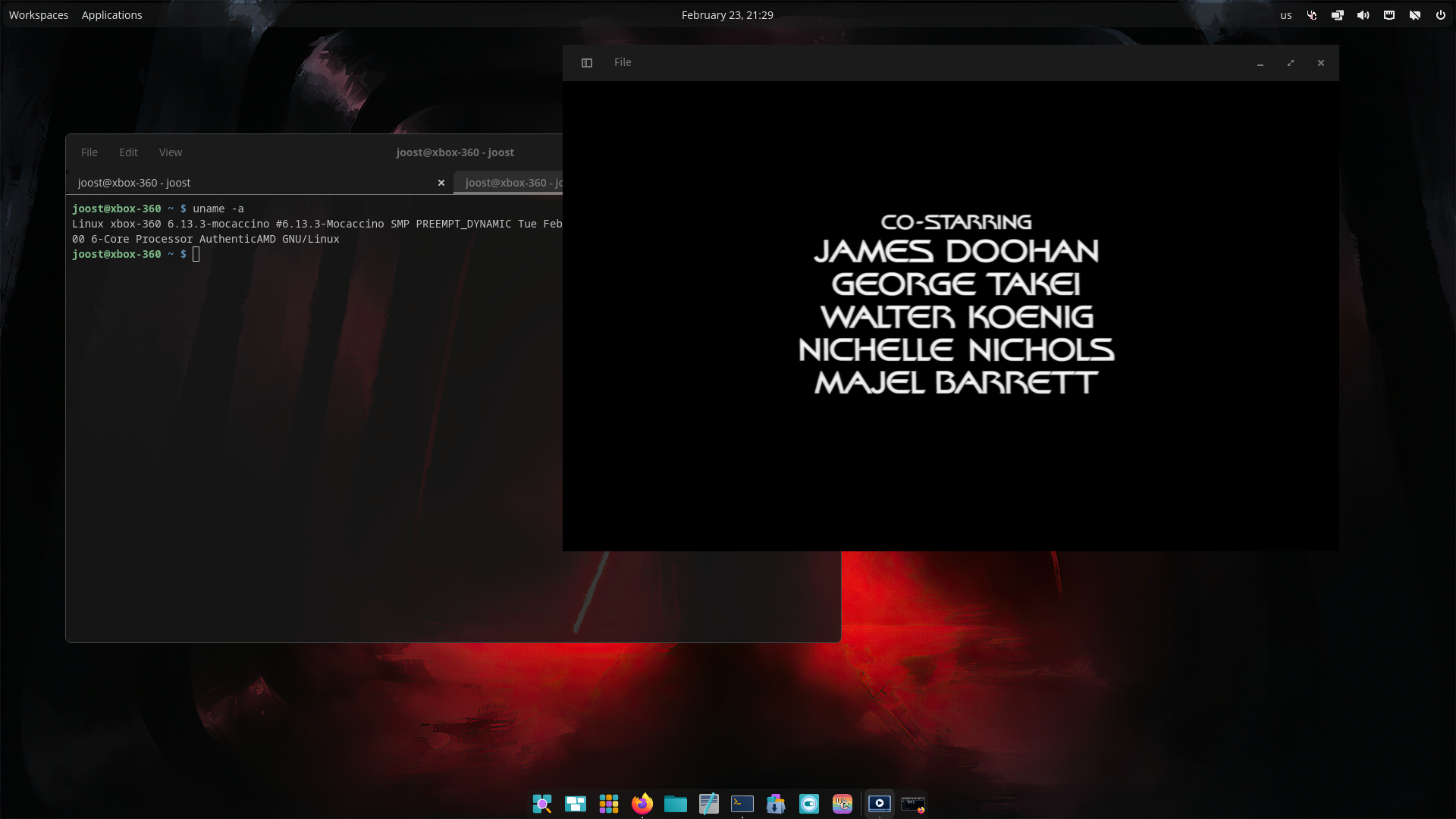Open the date and time calendar
The image size is (1456, 819).
pyautogui.click(x=727, y=15)
